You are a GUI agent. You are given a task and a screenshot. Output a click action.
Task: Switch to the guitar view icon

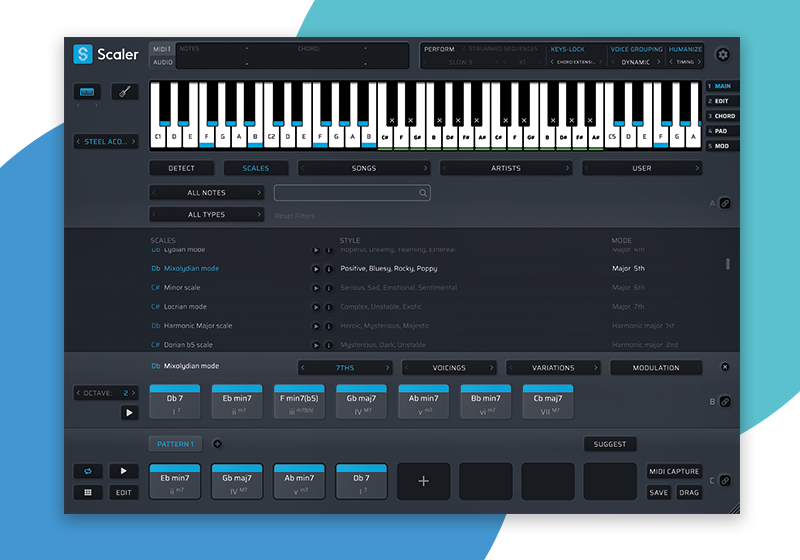click(x=124, y=92)
